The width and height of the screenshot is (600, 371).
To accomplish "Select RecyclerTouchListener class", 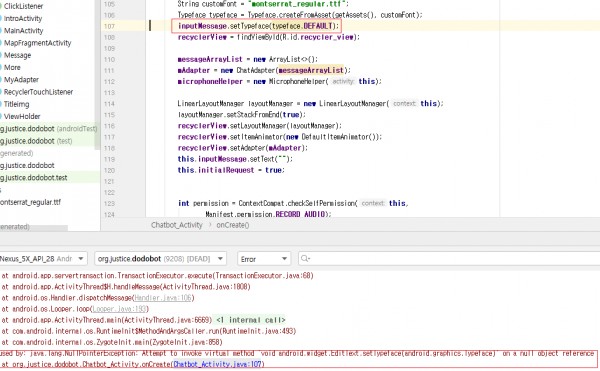I will pyautogui.click(x=38, y=92).
